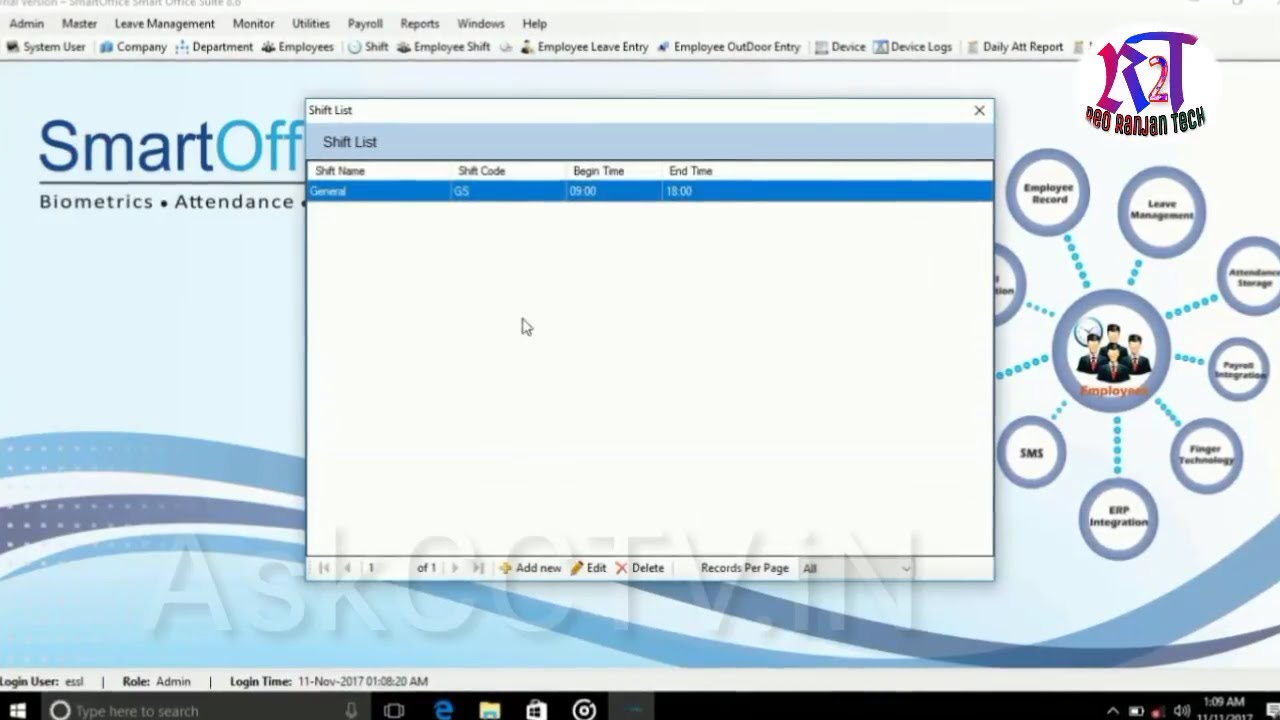Launch Microsoft Edge from taskbar
This screenshot has height=720, width=1280.
click(x=444, y=710)
